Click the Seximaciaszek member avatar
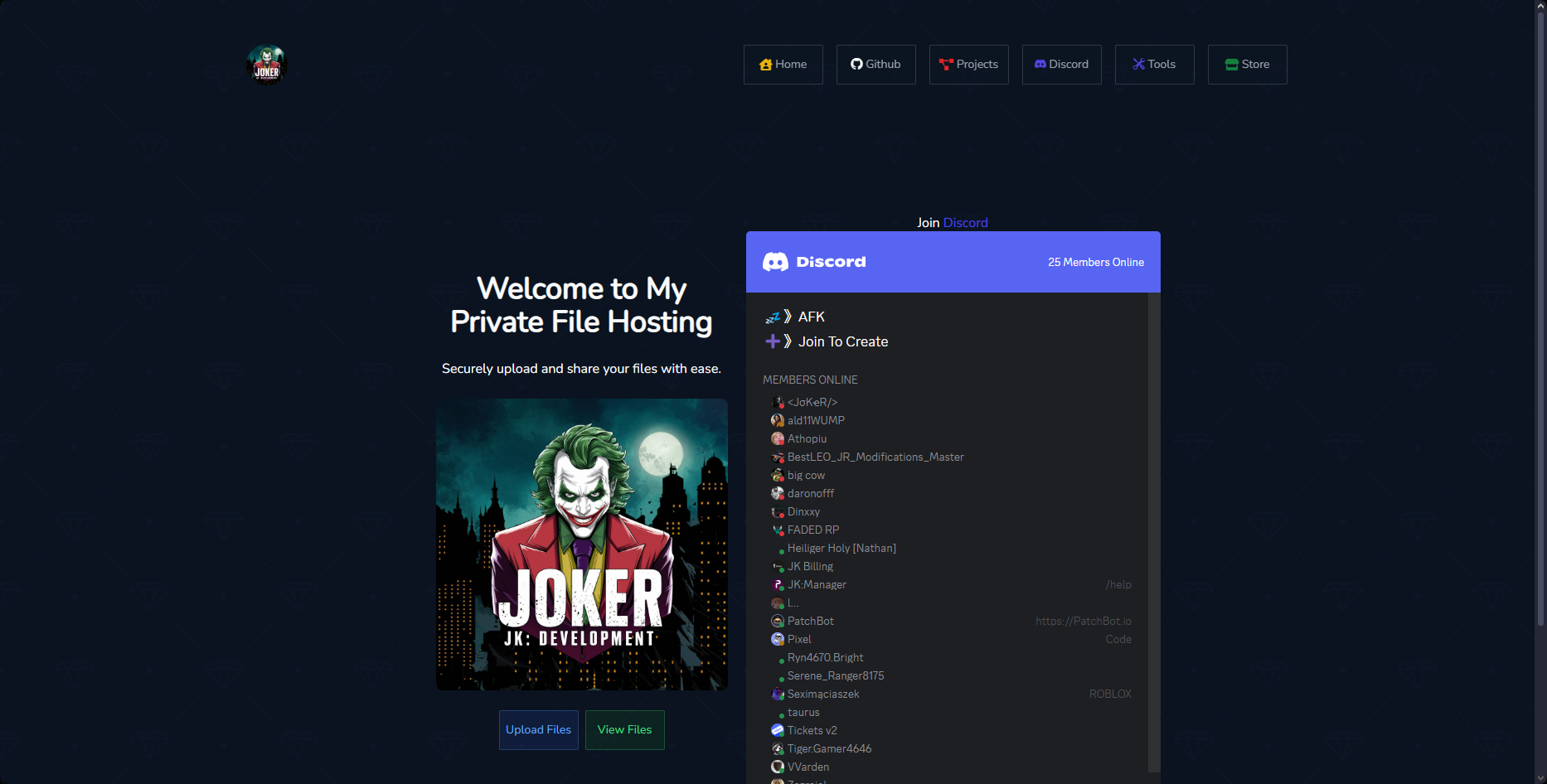 pos(778,694)
